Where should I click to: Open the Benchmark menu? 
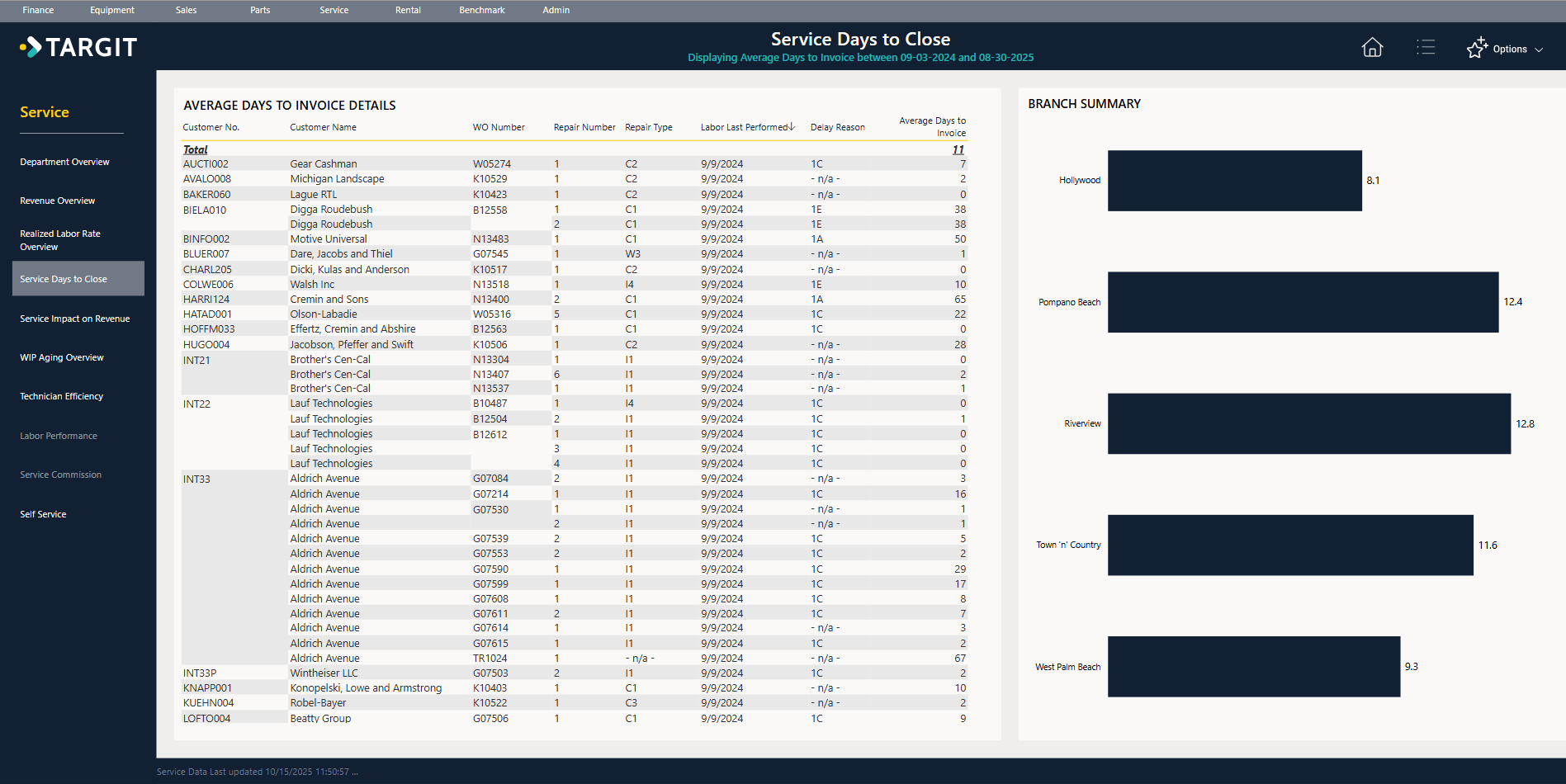pyautogui.click(x=481, y=10)
